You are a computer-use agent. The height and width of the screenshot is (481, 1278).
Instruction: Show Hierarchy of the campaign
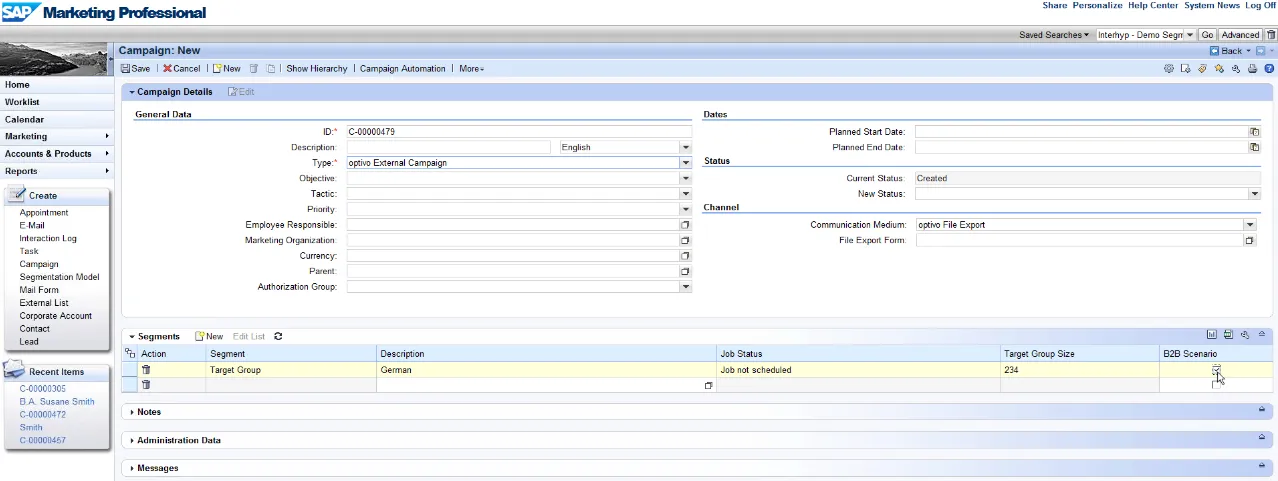click(316, 69)
